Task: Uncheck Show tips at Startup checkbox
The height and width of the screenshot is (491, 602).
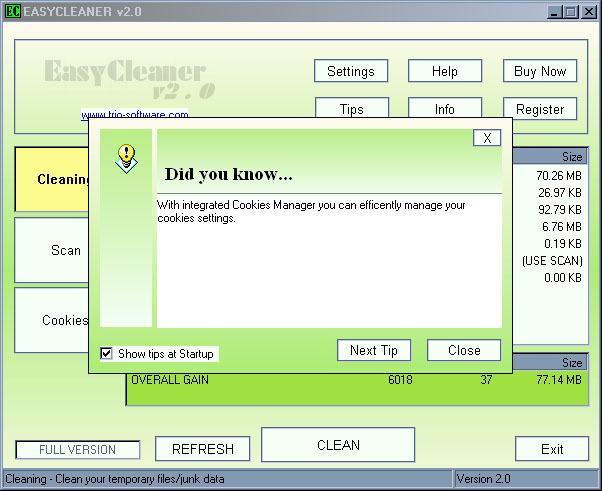Action: tap(106, 353)
